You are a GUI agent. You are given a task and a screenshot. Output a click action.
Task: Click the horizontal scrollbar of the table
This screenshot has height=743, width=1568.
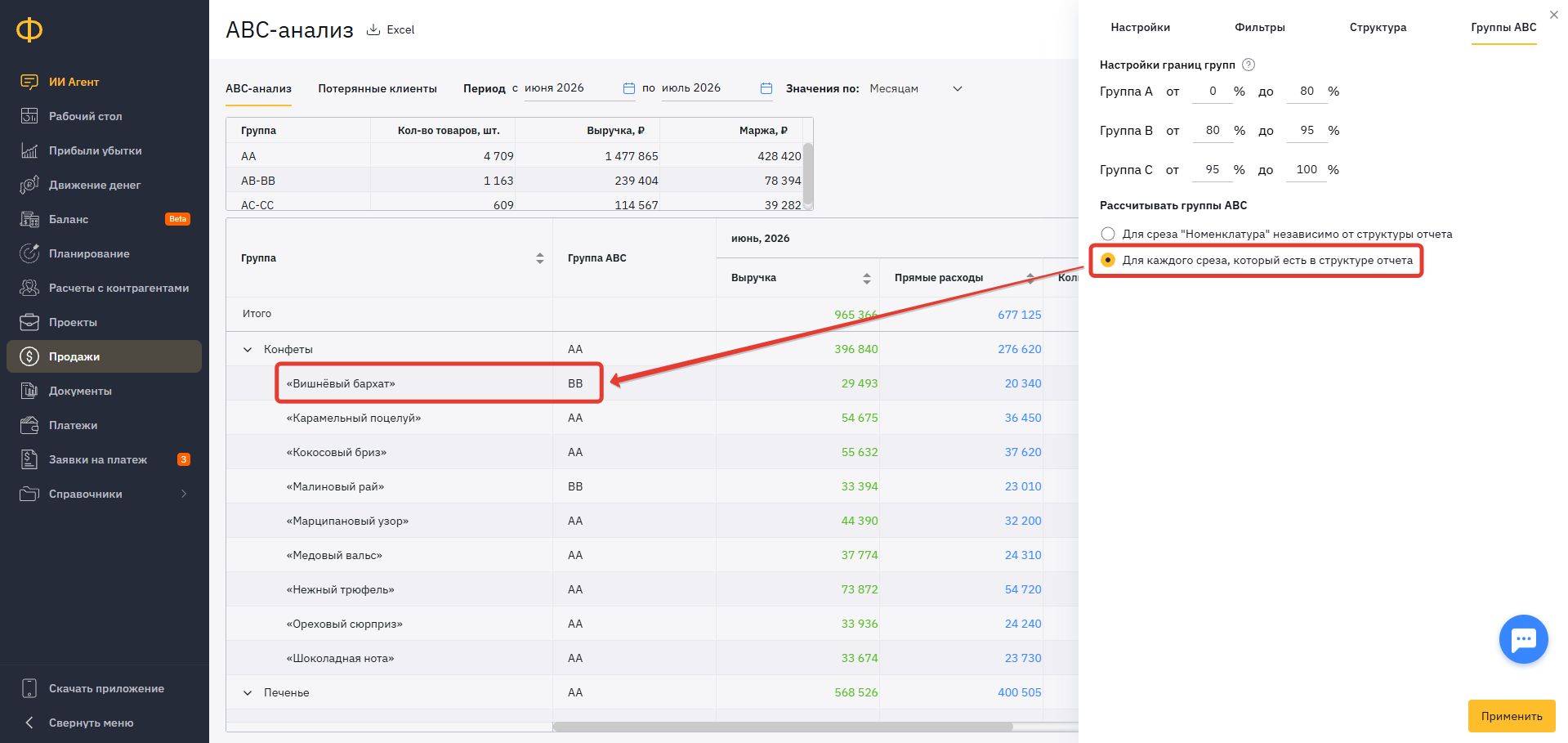(783, 726)
